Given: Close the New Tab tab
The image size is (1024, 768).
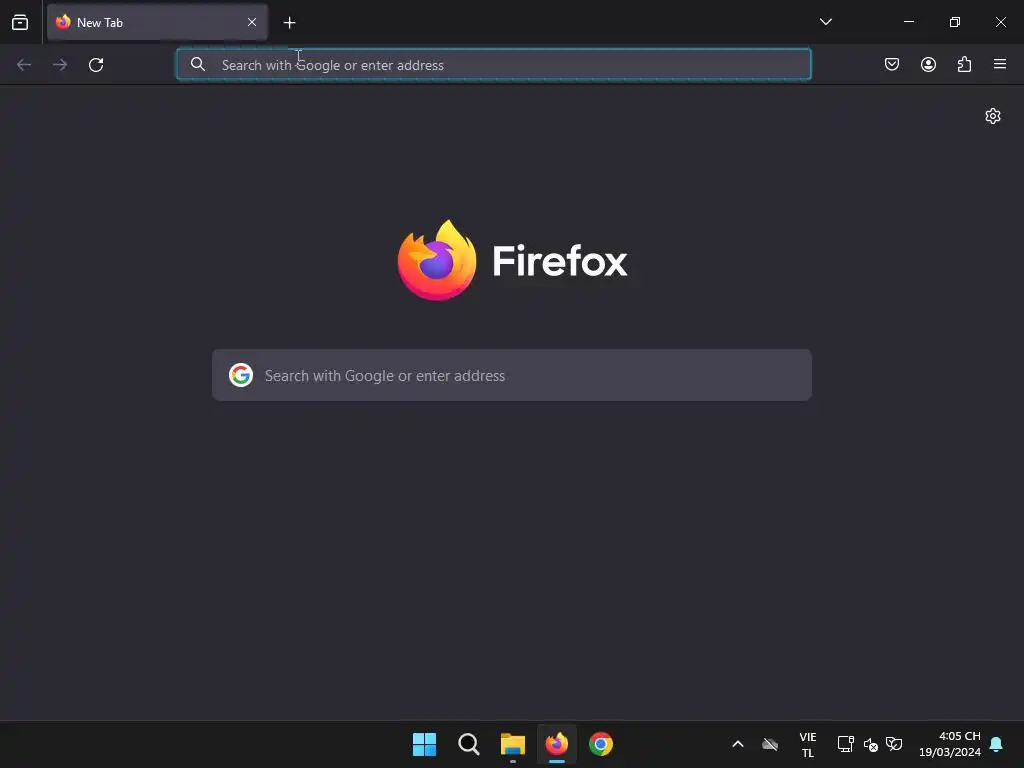Looking at the screenshot, I should pyautogui.click(x=252, y=22).
